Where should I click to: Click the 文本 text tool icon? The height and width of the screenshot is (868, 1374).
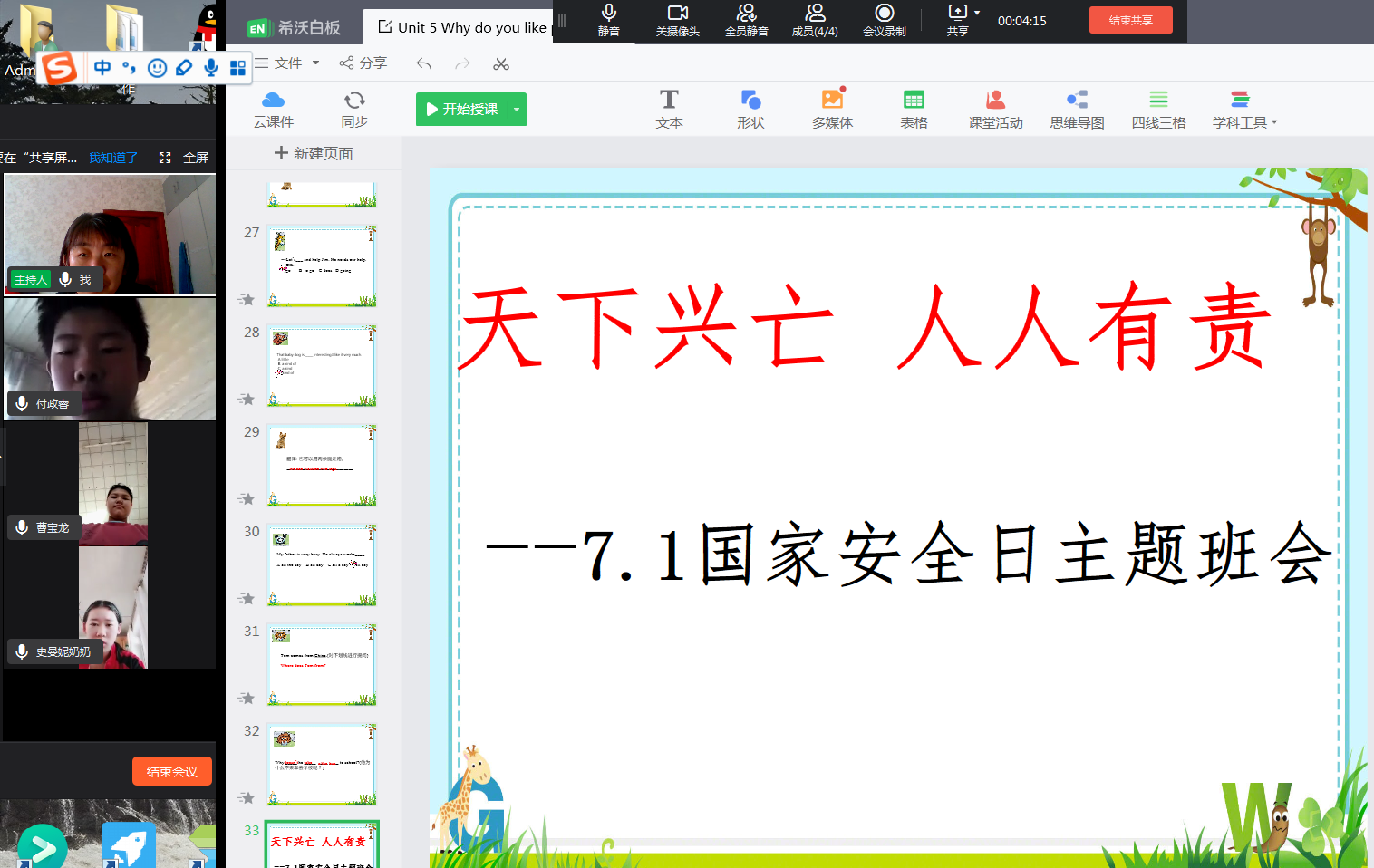(669, 108)
